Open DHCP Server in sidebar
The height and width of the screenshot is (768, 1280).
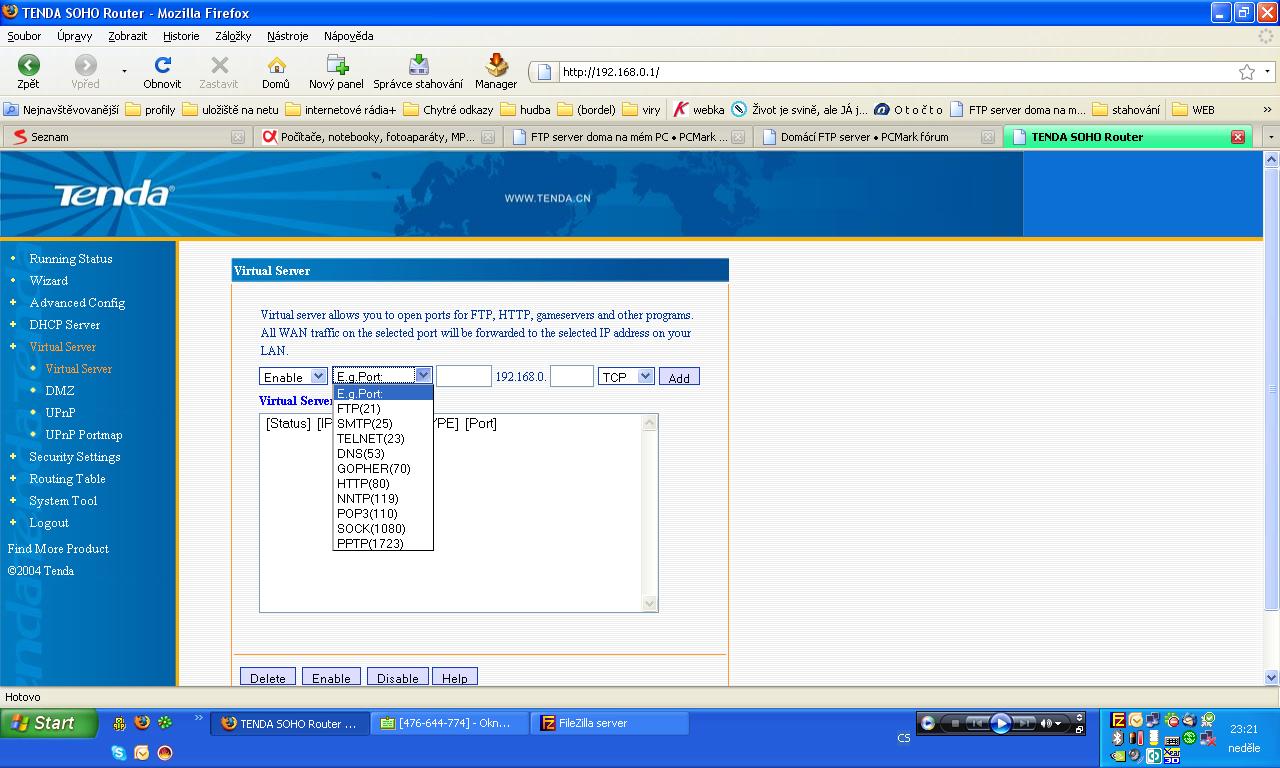65,324
